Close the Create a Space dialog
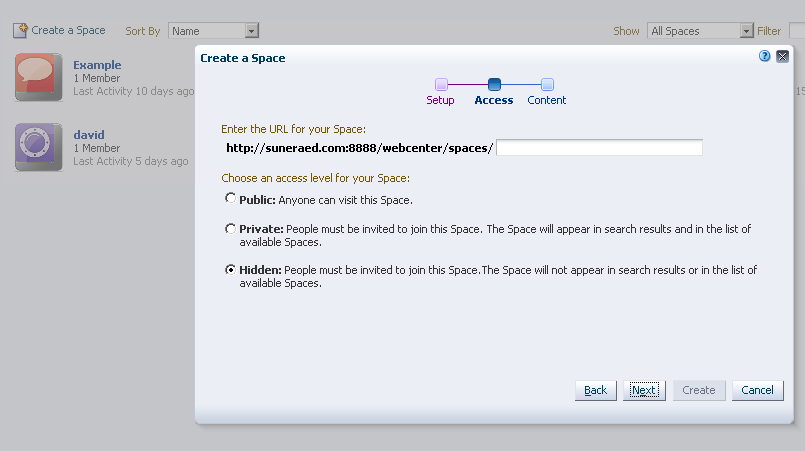 tap(782, 57)
